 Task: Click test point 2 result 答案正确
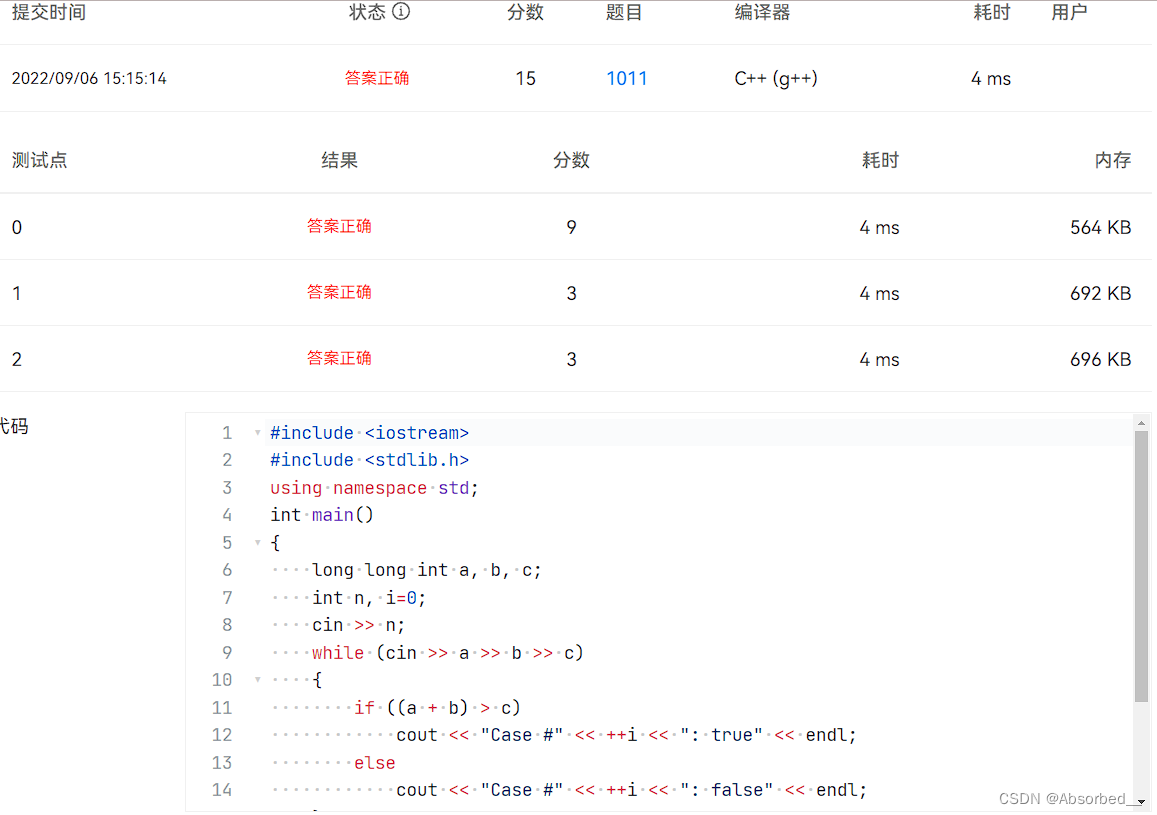click(339, 359)
